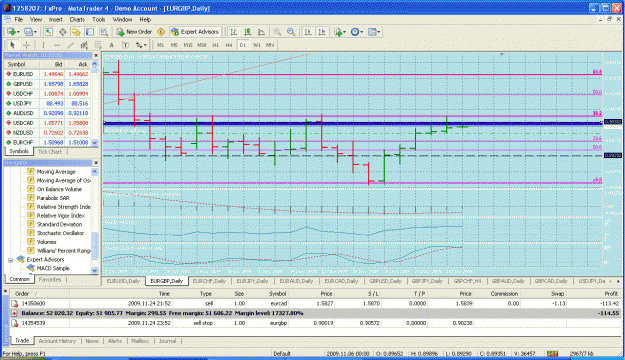Switch to H1 timeframe
The image size is (625, 360).
coord(215,45)
